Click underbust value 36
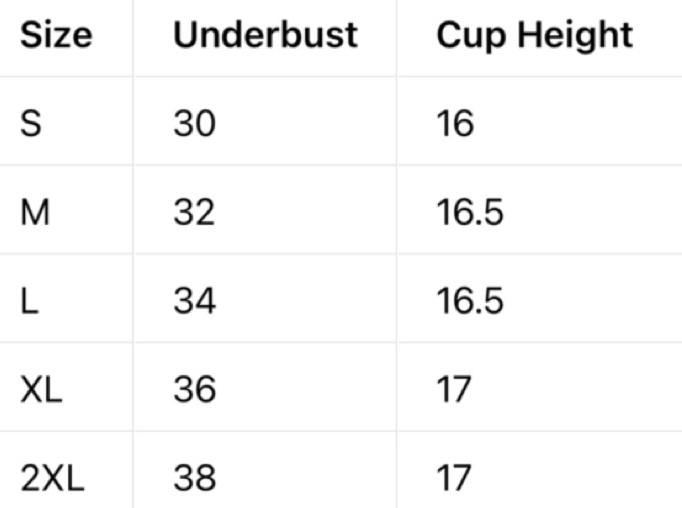682x508 pixels. pyautogui.click(x=194, y=389)
